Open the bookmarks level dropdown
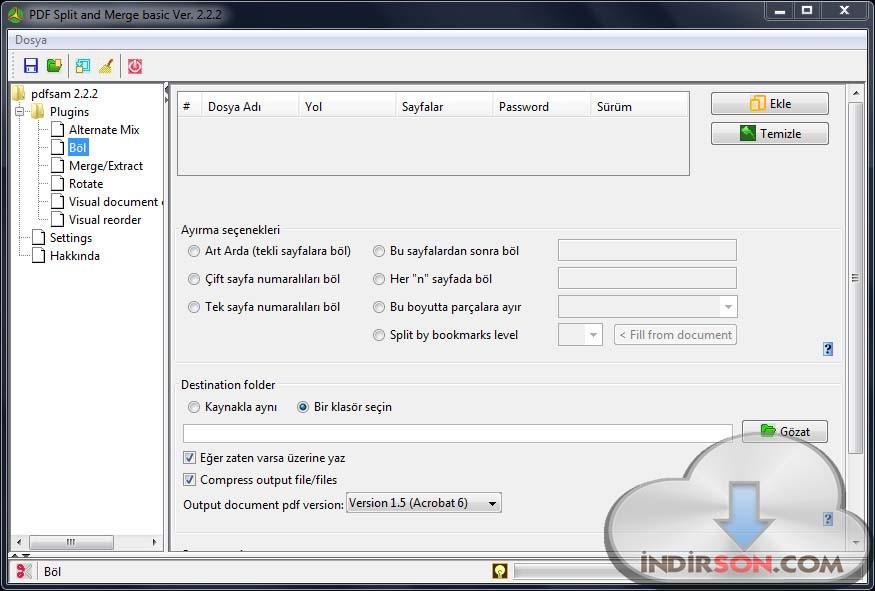This screenshot has width=875, height=591. tap(593, 335)
